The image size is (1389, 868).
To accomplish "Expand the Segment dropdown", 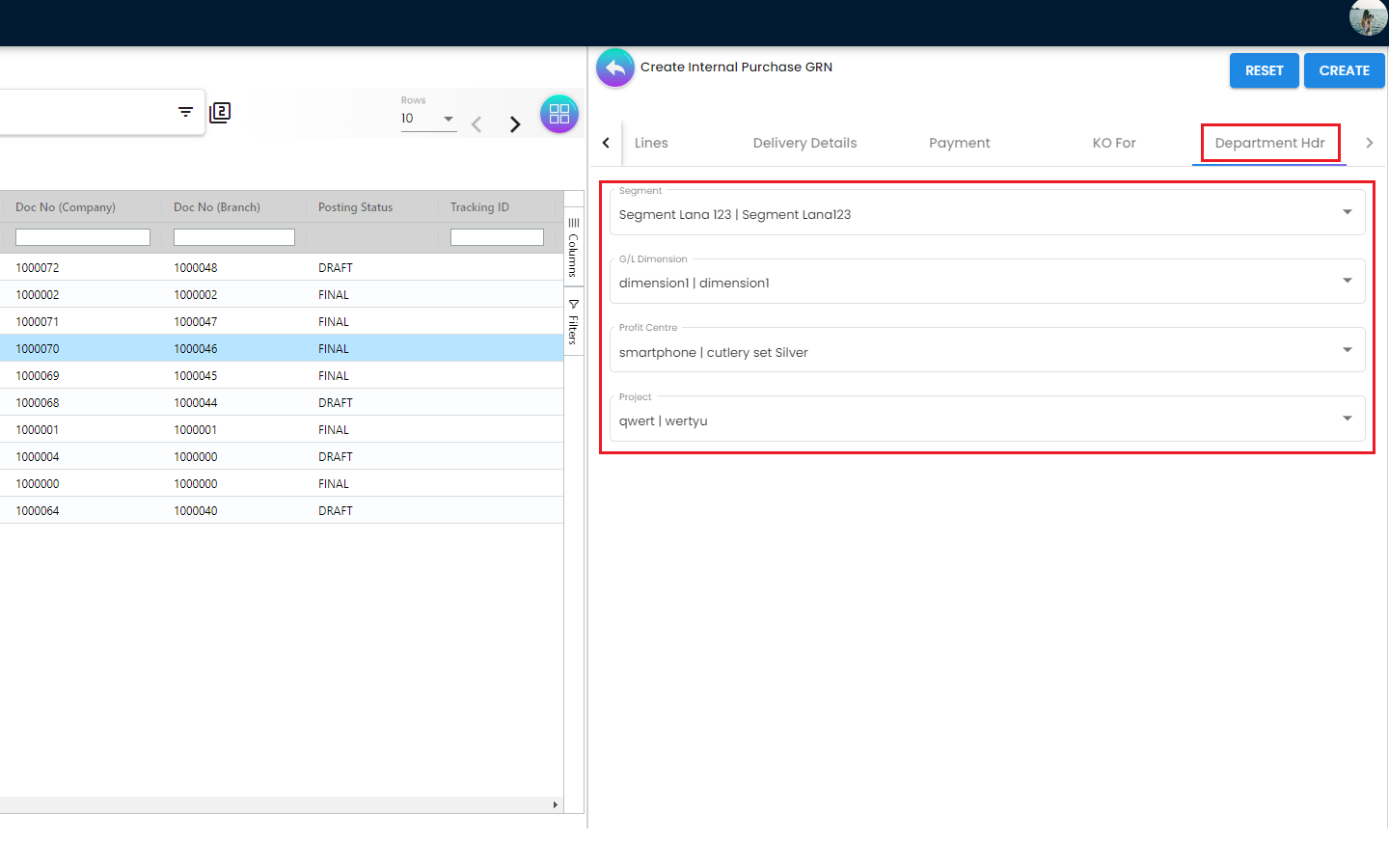I will (x=1347, y=212).
